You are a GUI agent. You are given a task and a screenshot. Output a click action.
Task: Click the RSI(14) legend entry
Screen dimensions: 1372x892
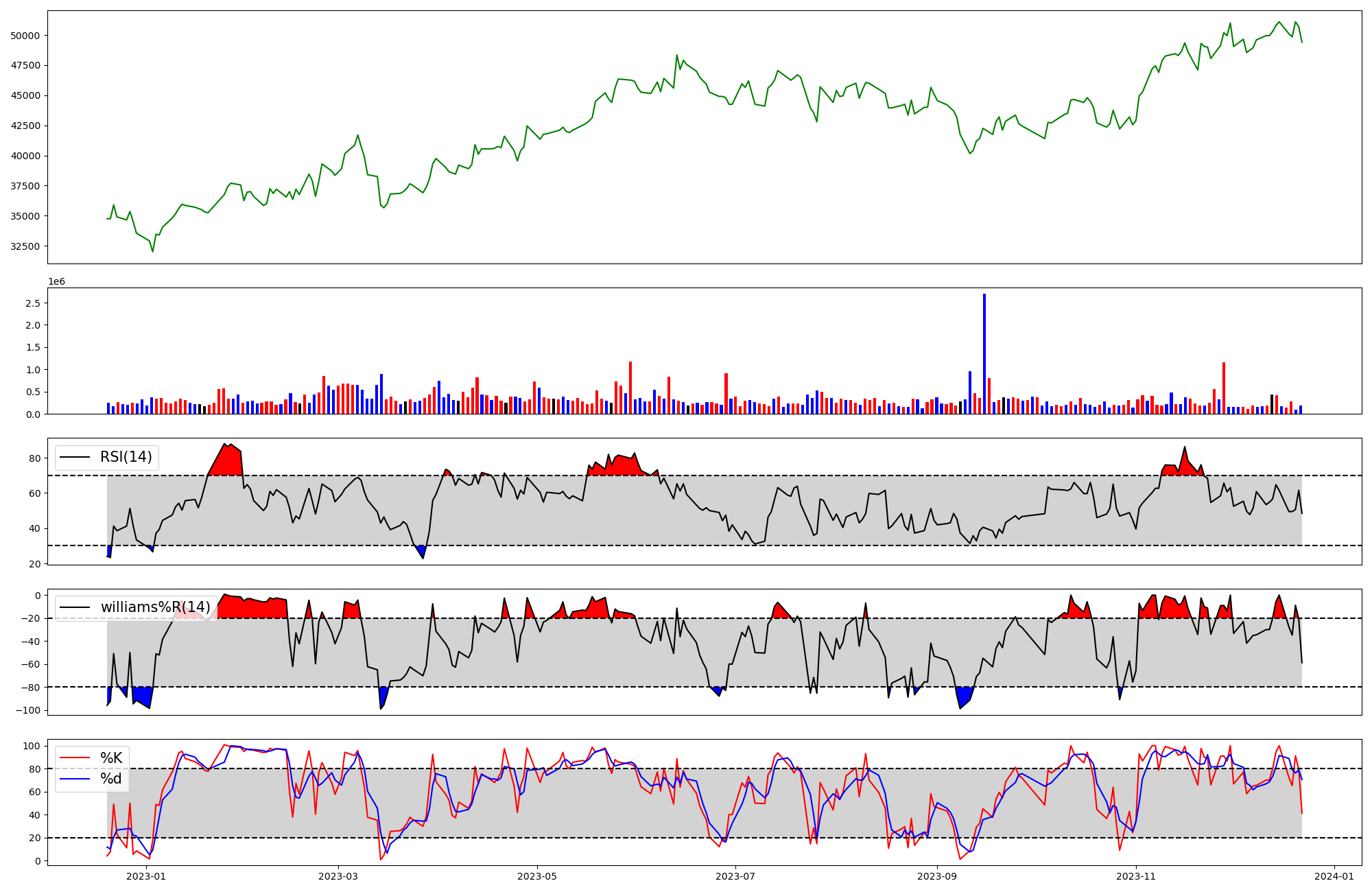pos(126,457)
